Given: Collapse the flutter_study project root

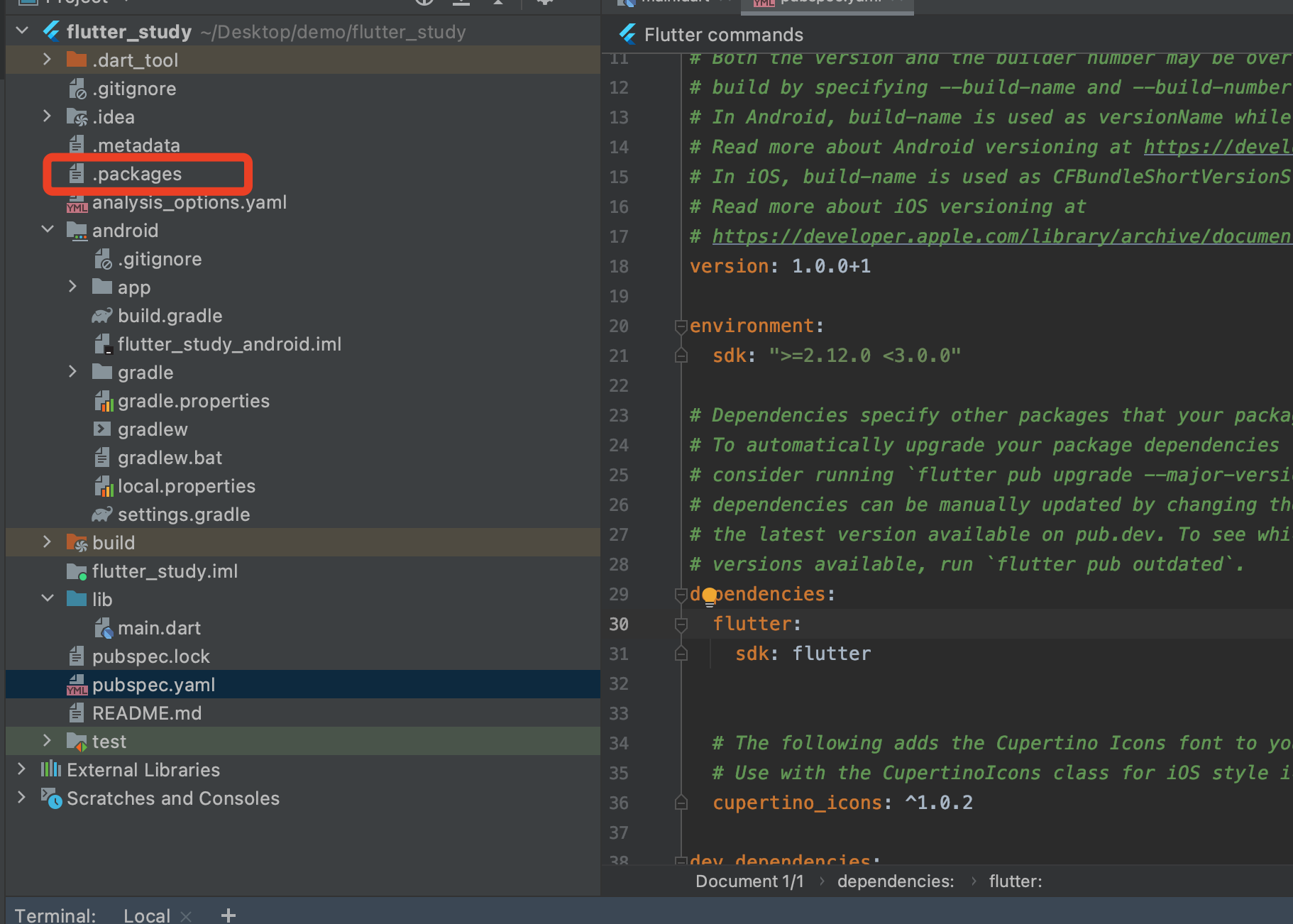Looking at the screenshot, I should pyautogui.click(x=22, y=31).
